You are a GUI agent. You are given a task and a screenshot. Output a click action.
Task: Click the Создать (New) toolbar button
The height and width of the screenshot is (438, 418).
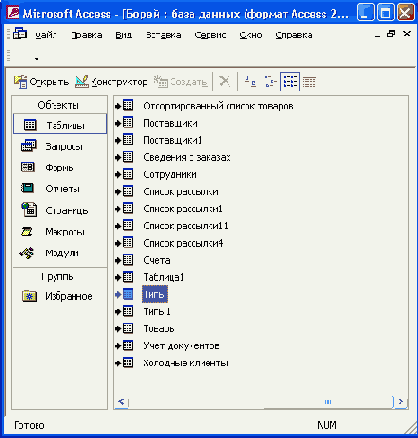coord(180,82)
